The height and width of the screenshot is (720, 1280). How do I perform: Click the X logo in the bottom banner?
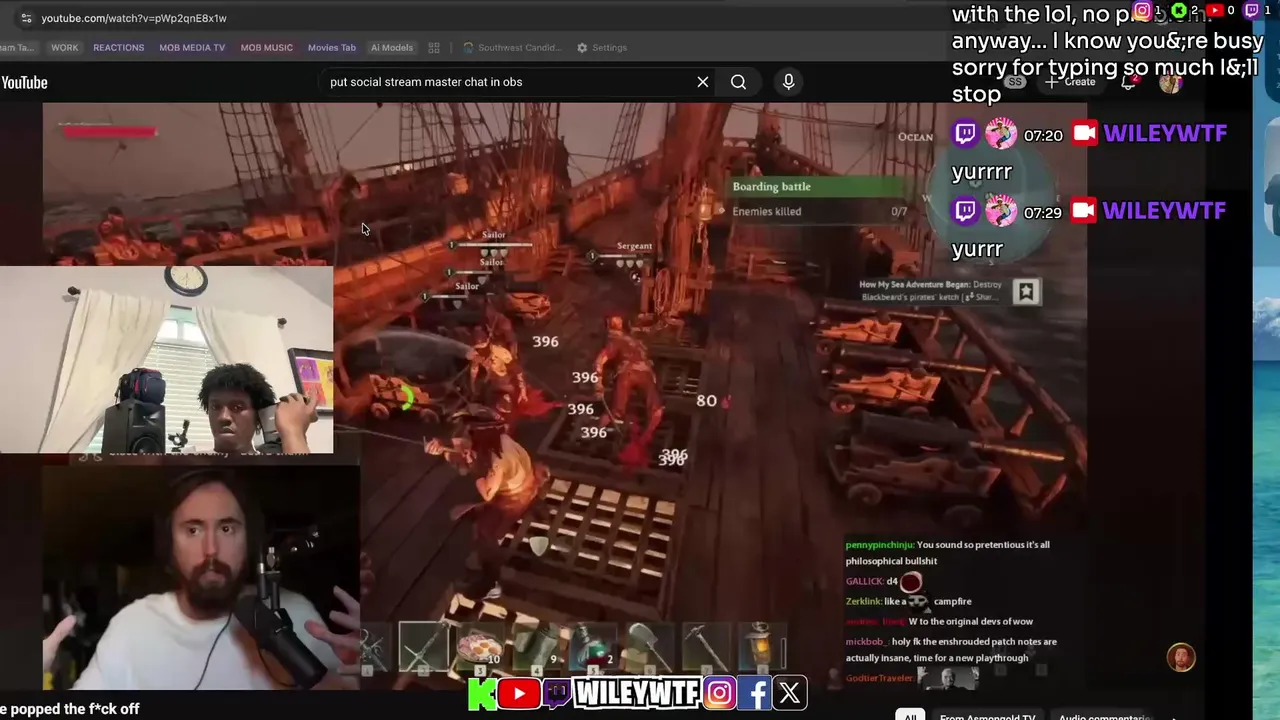coord(790,692)
